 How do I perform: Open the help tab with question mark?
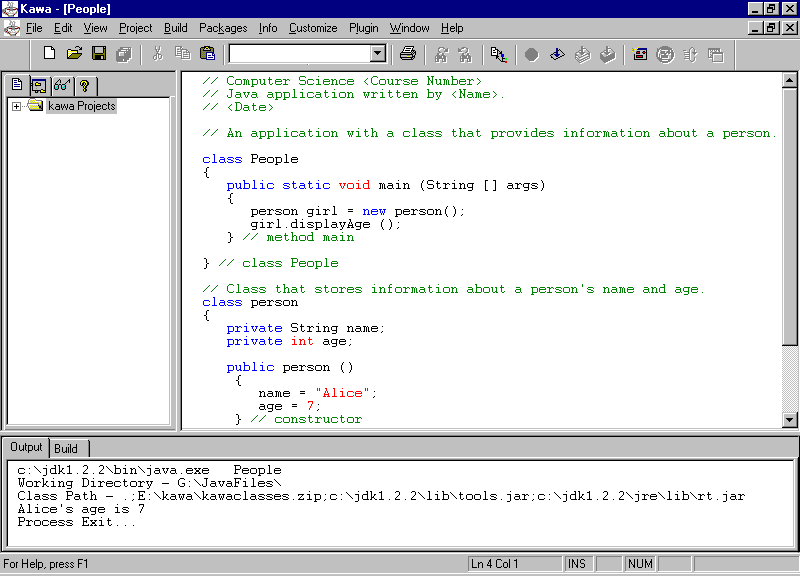point(85,85)
